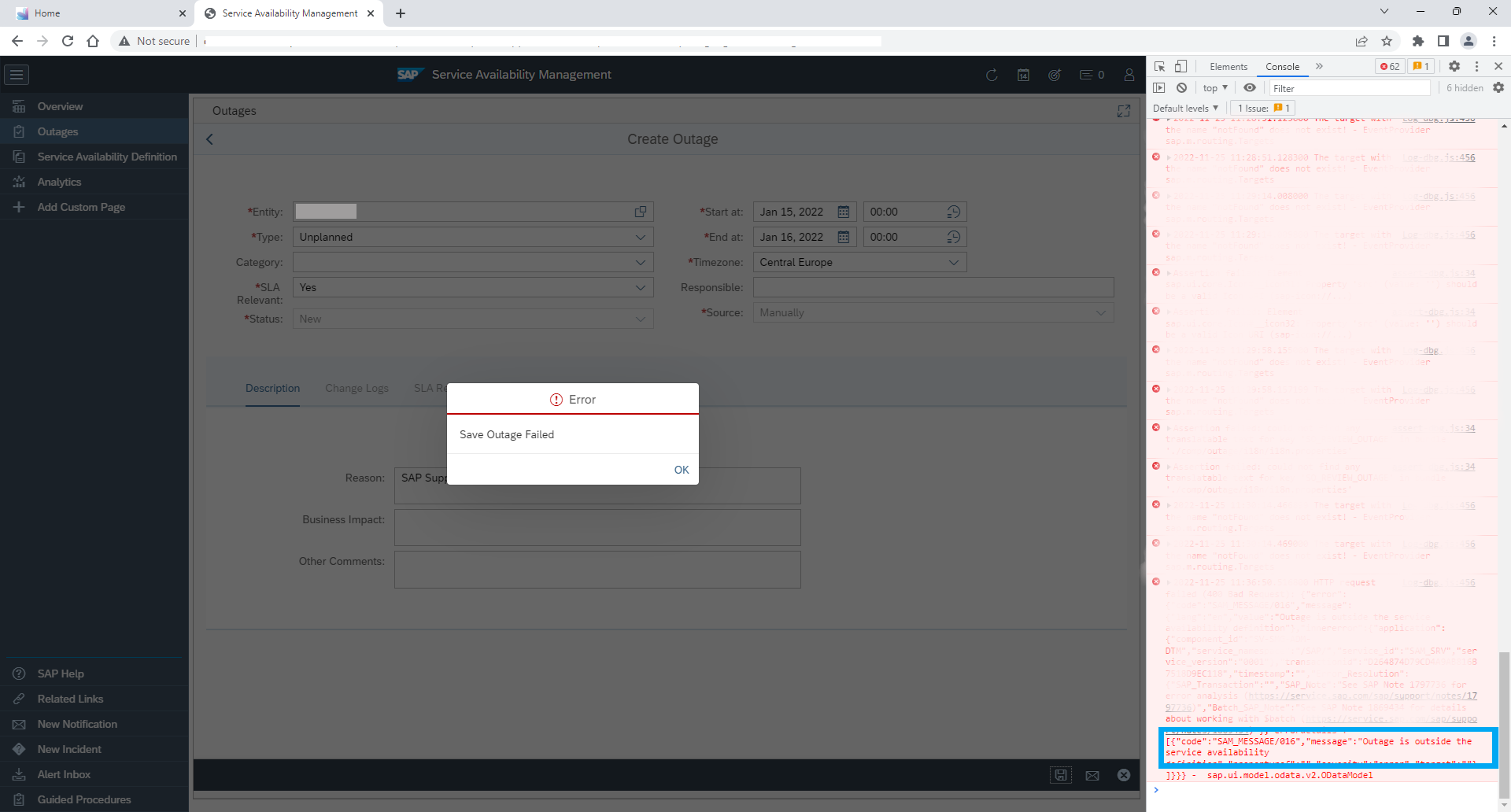1511x812 pixels.
Task: Toggle the SAP navigation hamburger menu
Action: 17,75
